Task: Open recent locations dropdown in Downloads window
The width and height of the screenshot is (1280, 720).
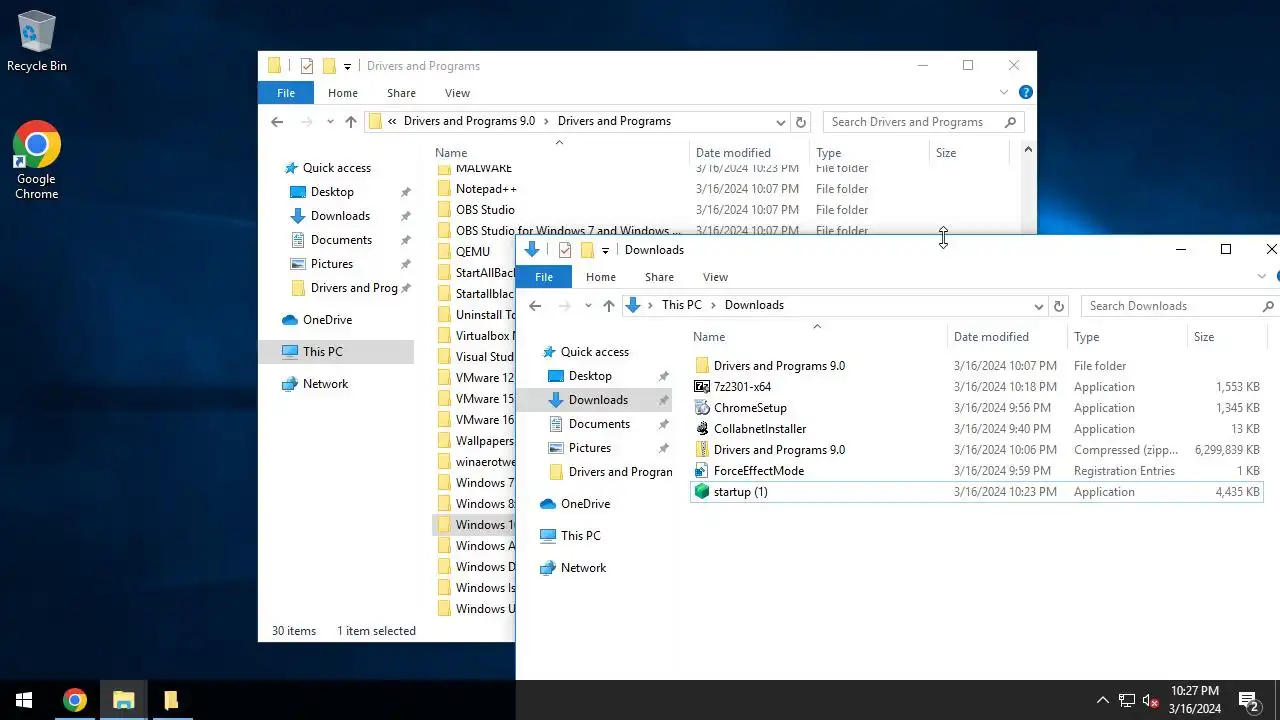Action: pos(588,306)
